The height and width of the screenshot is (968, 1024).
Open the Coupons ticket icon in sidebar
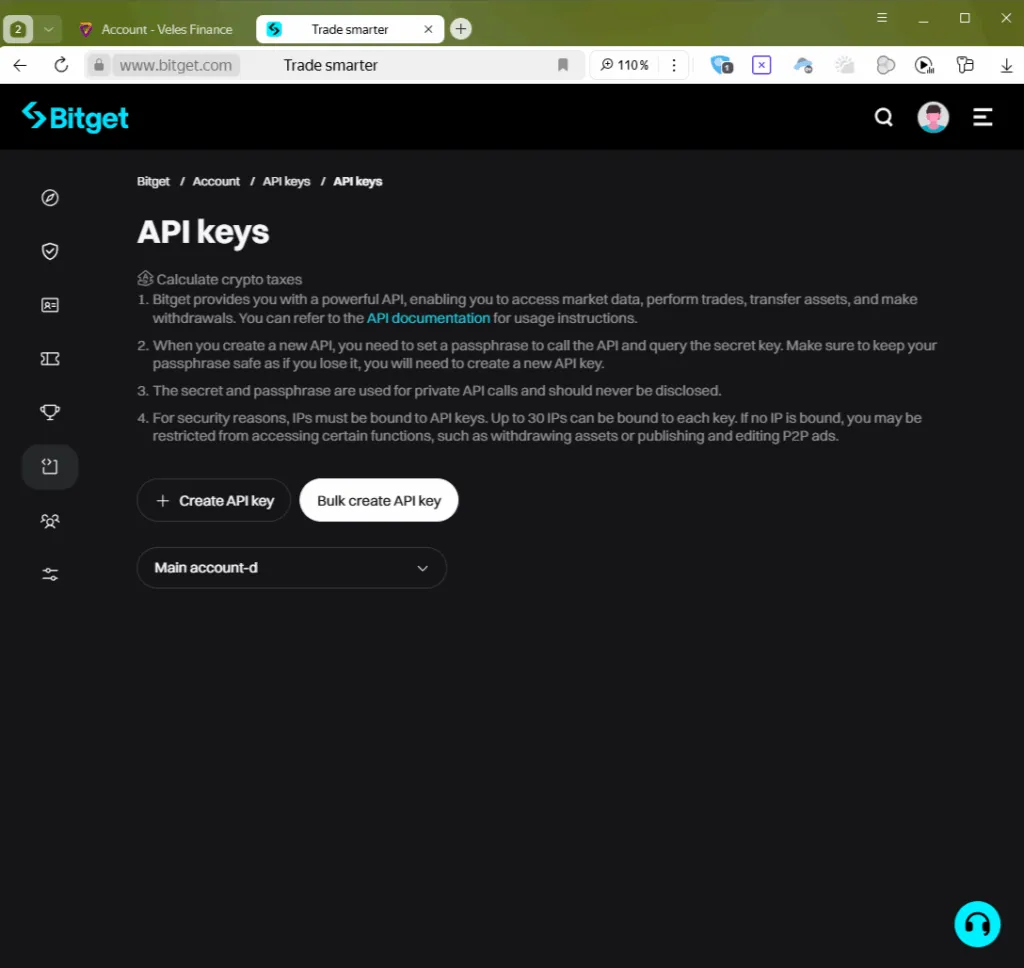pyautogui.click(x=50, y=358)
